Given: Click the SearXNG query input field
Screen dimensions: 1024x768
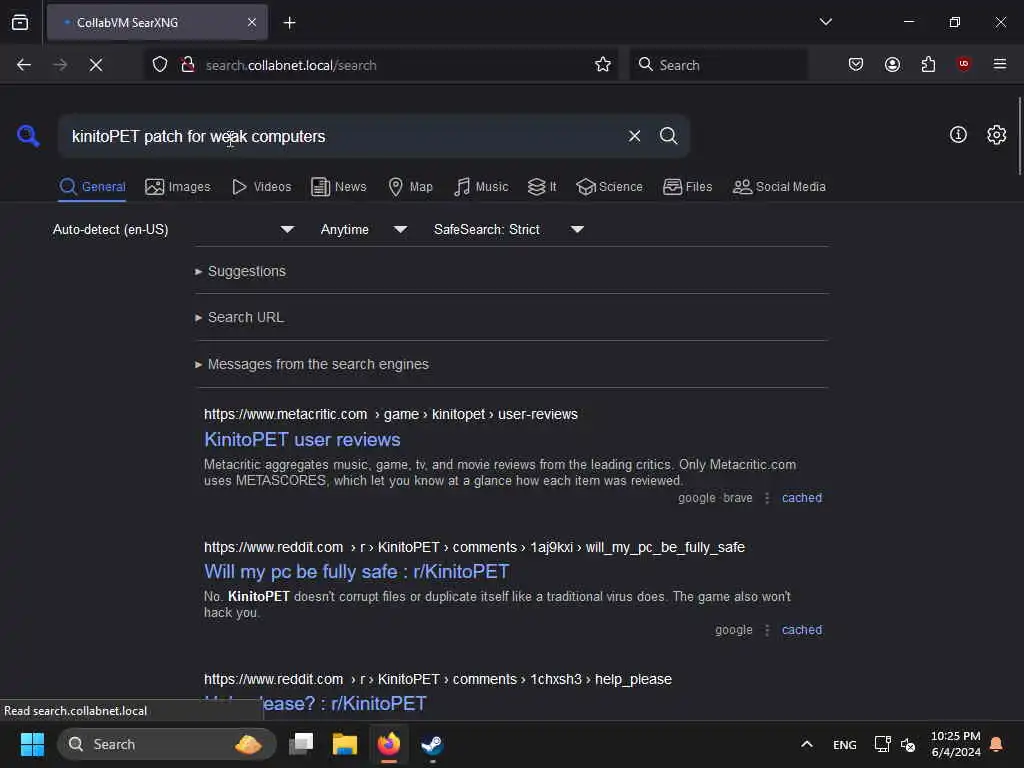Looking at the screenshot, I should pos(340,136).
